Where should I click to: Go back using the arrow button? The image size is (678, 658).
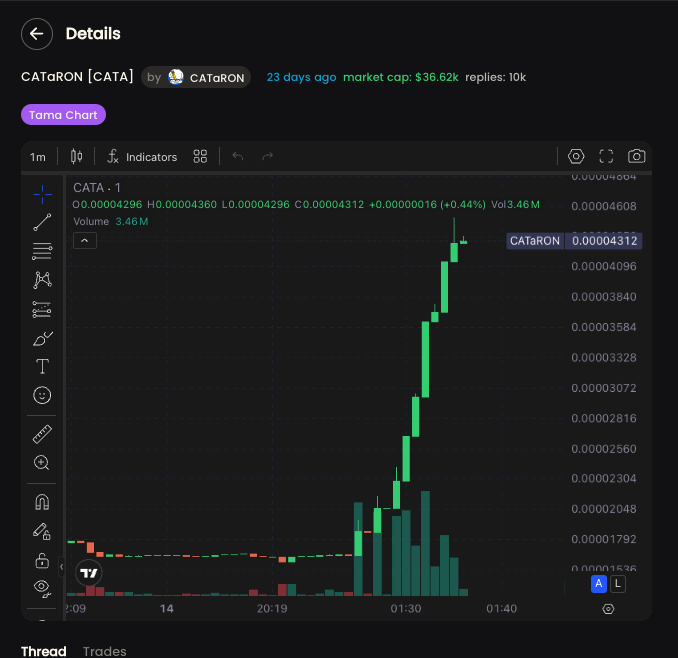(37, 34)
